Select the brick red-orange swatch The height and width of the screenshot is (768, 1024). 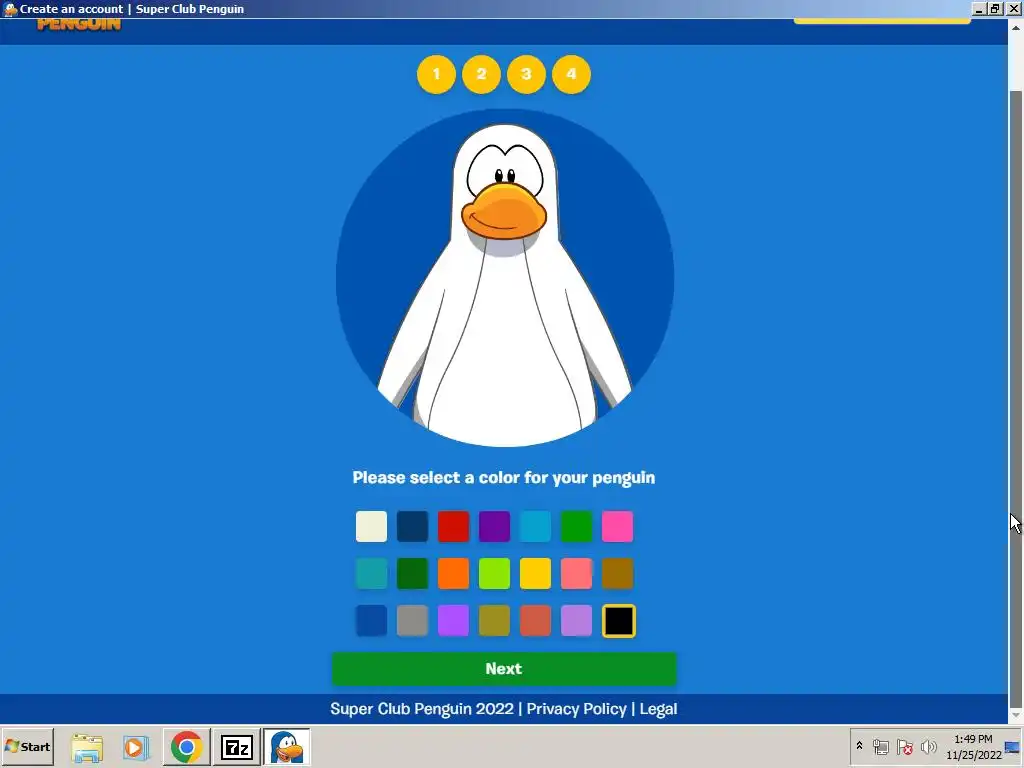pos(536,620)
